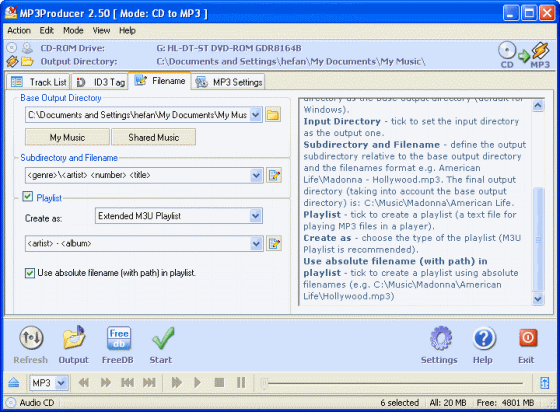The image size is (560, 412).
Task: Pause playback
Action: 241,383
